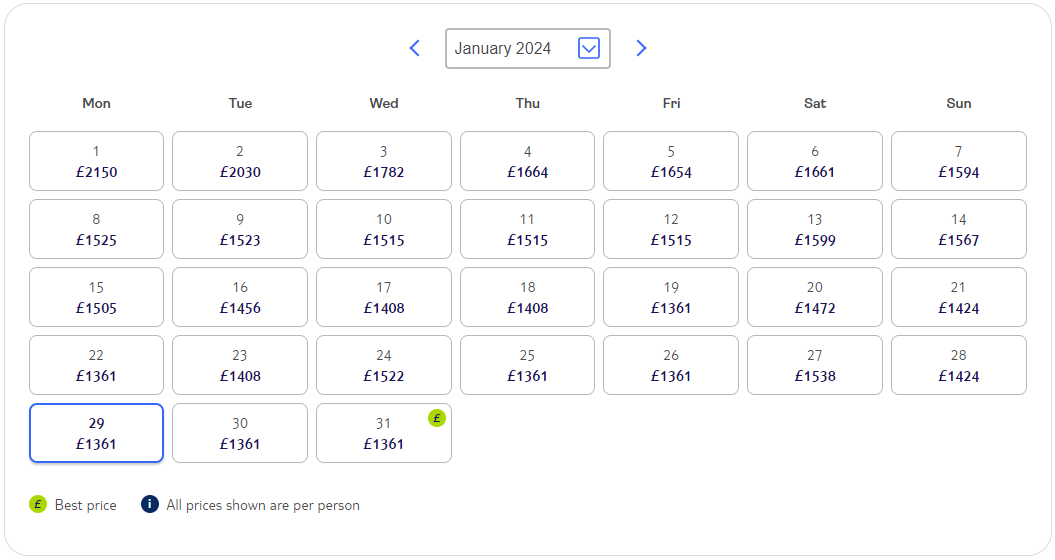Choose 28 January at £1424

pos(959,365)
